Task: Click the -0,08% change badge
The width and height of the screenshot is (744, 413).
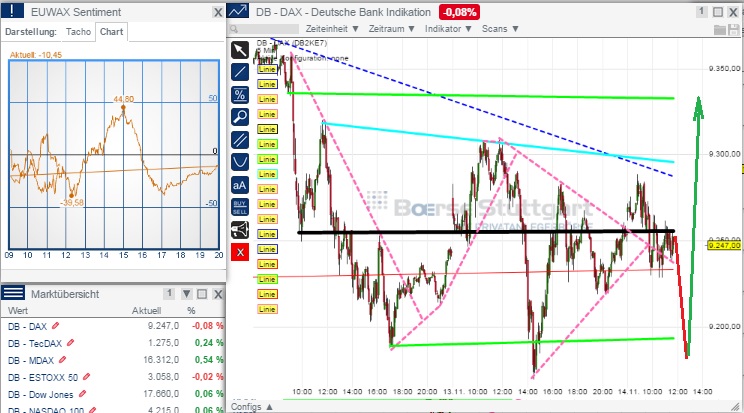Action: click(460, 12)
